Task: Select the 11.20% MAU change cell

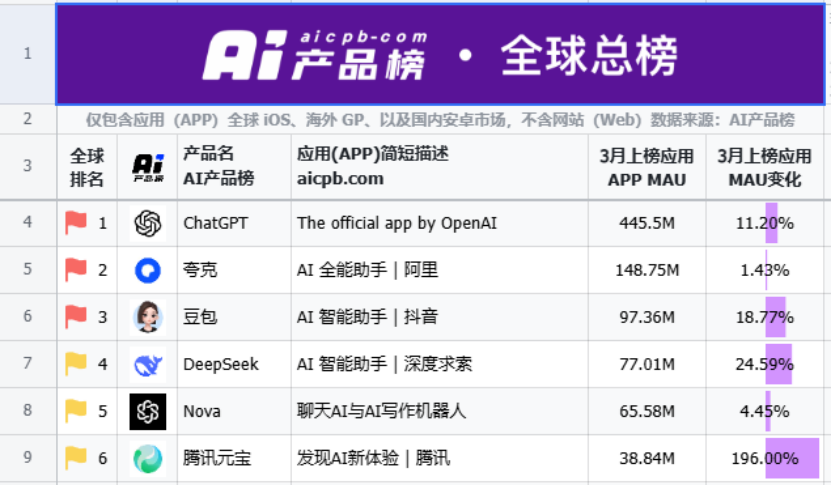Action: click(x=765, y=223)
